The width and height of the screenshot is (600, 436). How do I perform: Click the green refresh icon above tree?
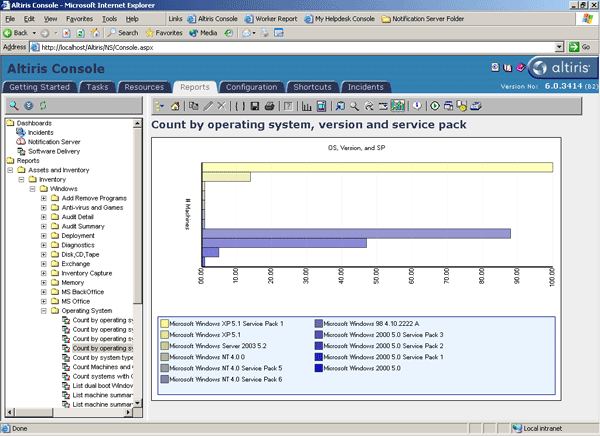point(43,106)
